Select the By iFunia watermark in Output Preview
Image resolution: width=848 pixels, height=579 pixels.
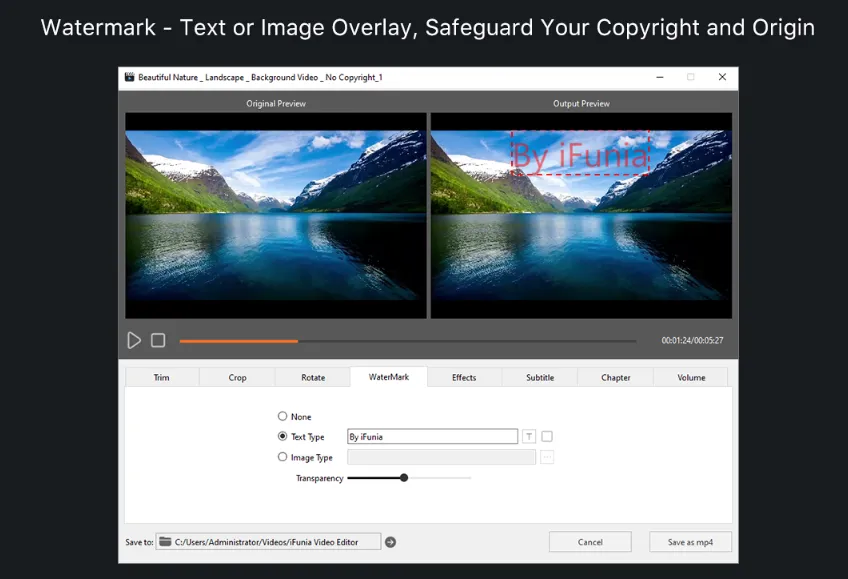tap(580, 154)
